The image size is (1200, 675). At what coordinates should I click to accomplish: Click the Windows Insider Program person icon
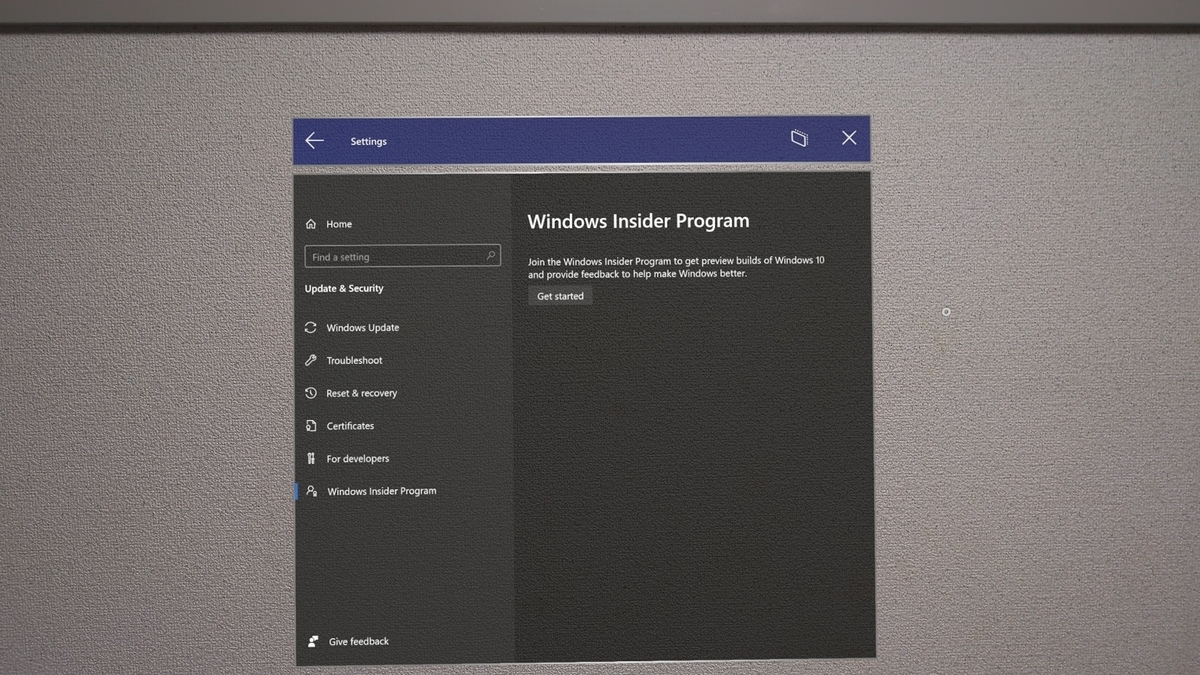click(x=312, y=491)
